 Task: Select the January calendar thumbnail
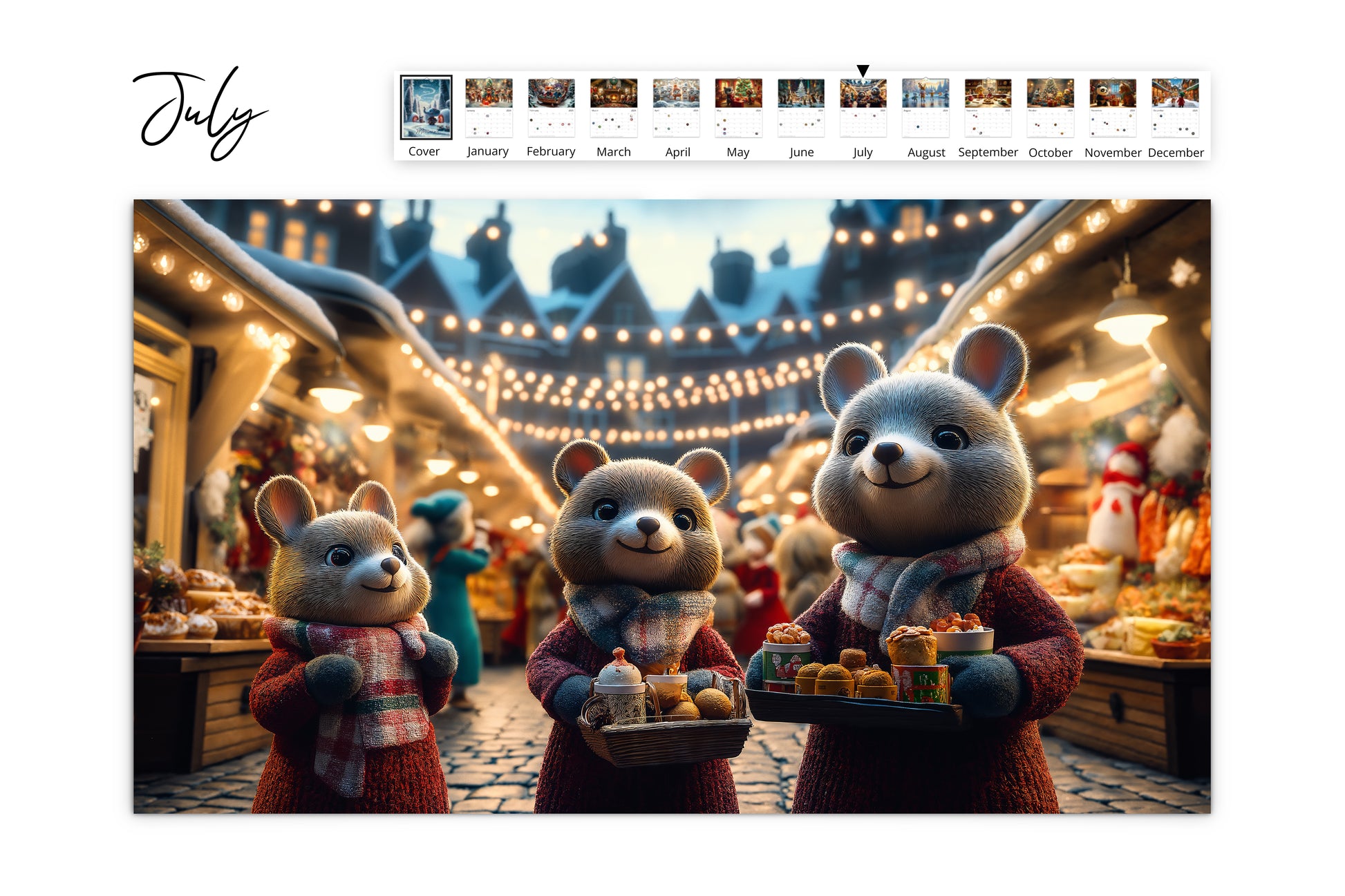pos(489,108)
